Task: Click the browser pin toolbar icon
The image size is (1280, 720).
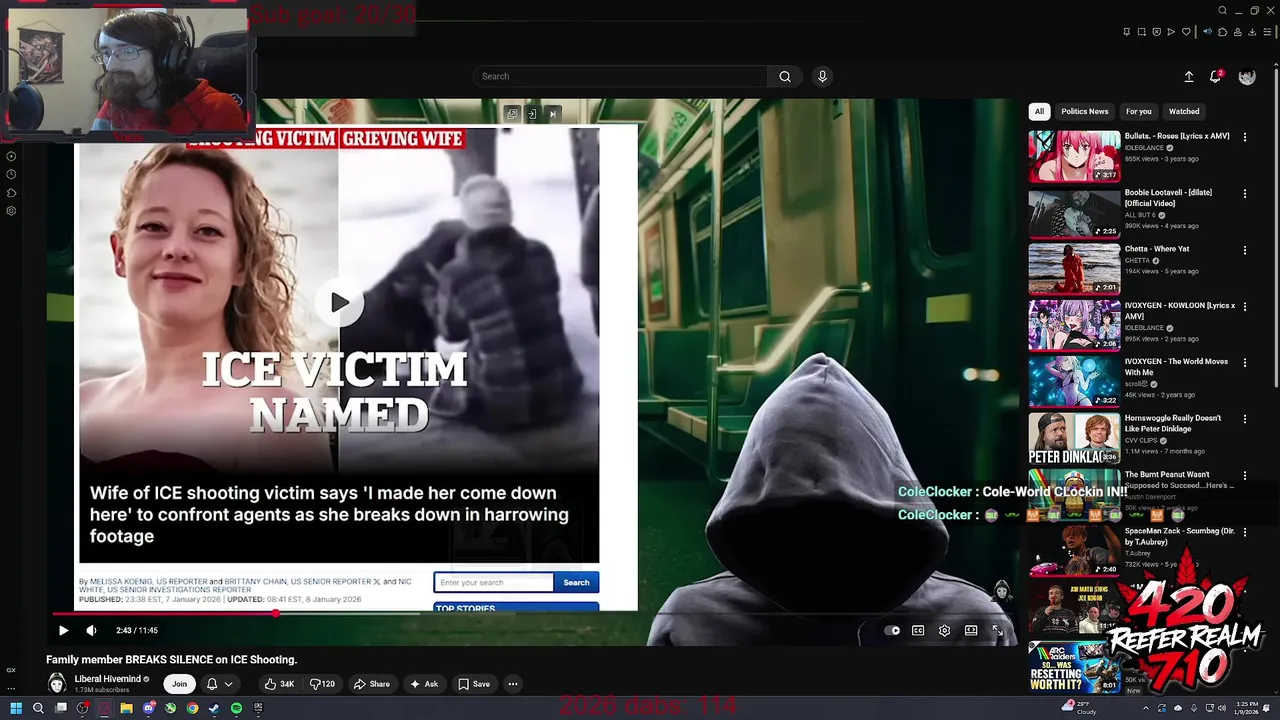Action: tap(1126, 32)
